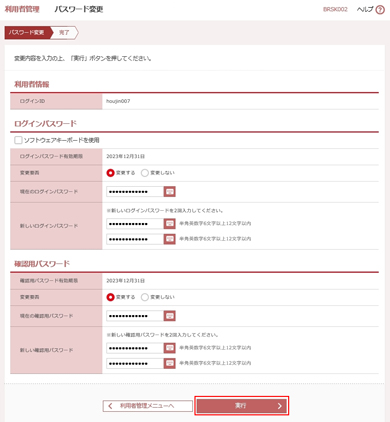Select 変更する for login password

coord(110,173)
